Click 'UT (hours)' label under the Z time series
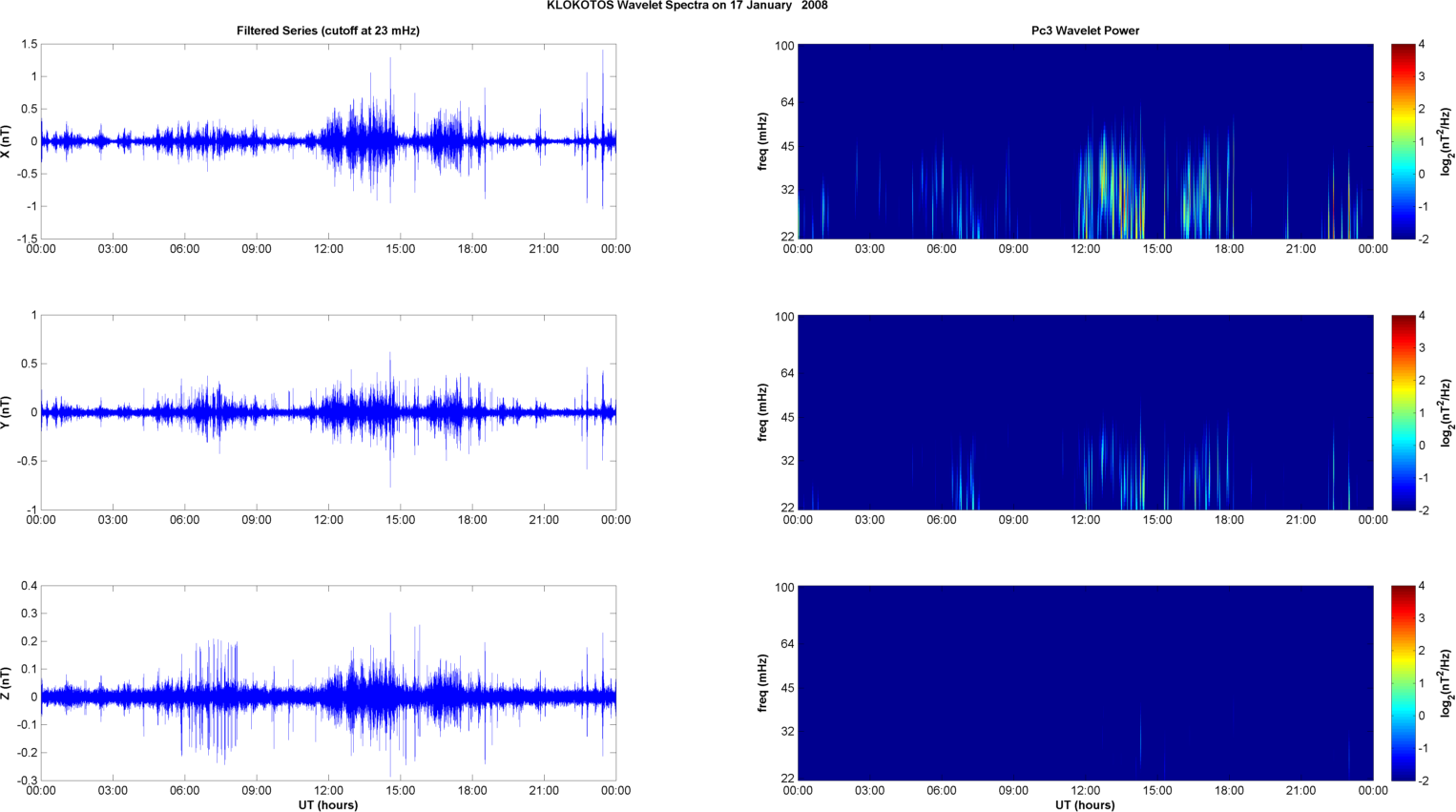Image resolution: width=1456 pixels, height=812 pixels. 328,805
